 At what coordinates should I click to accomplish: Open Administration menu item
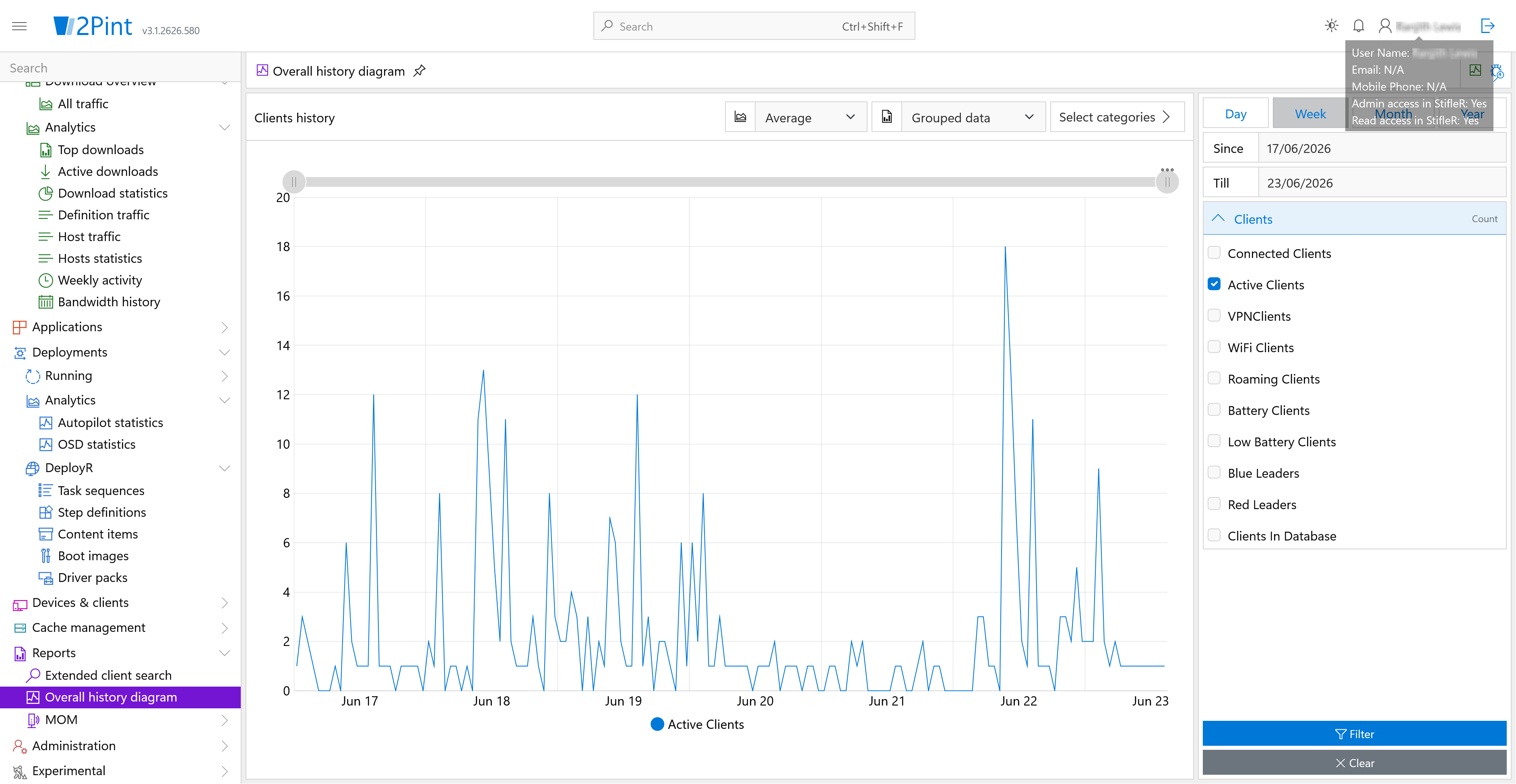click(x=120, y=746)
